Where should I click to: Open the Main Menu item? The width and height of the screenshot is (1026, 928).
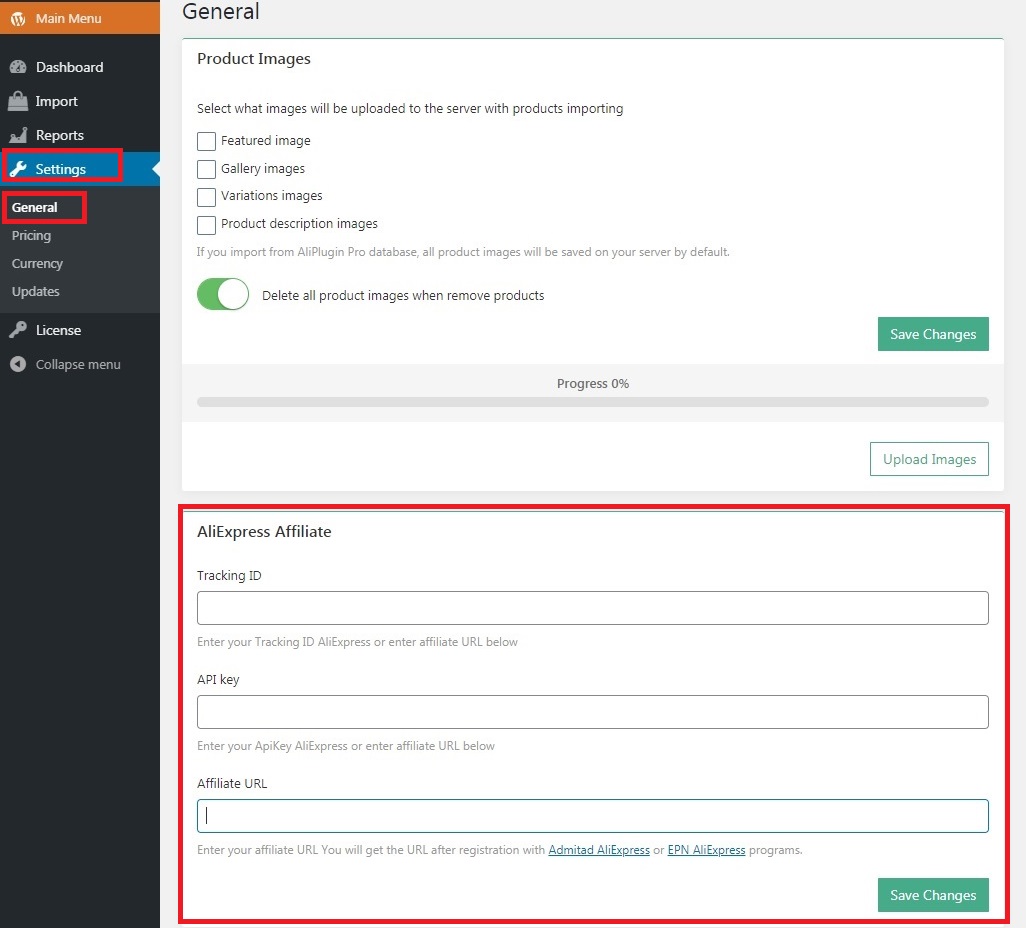(80, 18)
